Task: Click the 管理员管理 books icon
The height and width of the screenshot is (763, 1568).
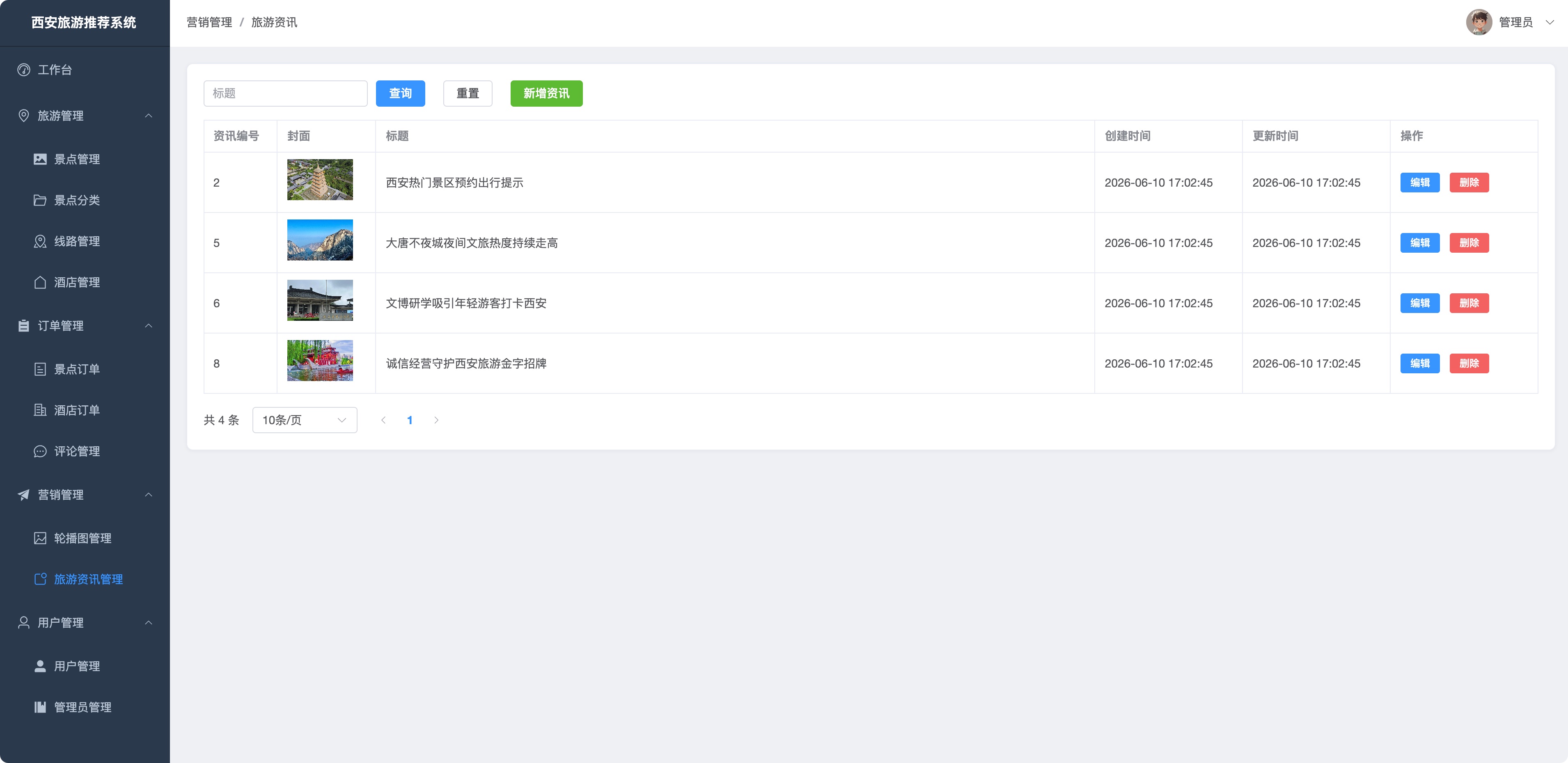Action: coord(40,707)
